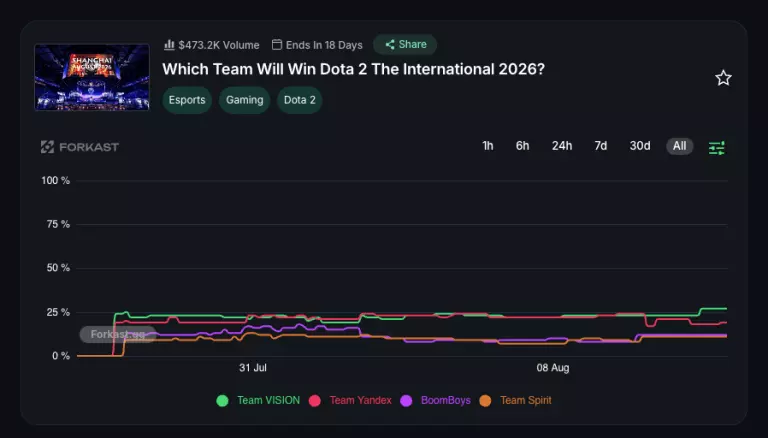Open the Dota 2 tag
The width and height of the screenshot is (768, 438).
(300, 100)
